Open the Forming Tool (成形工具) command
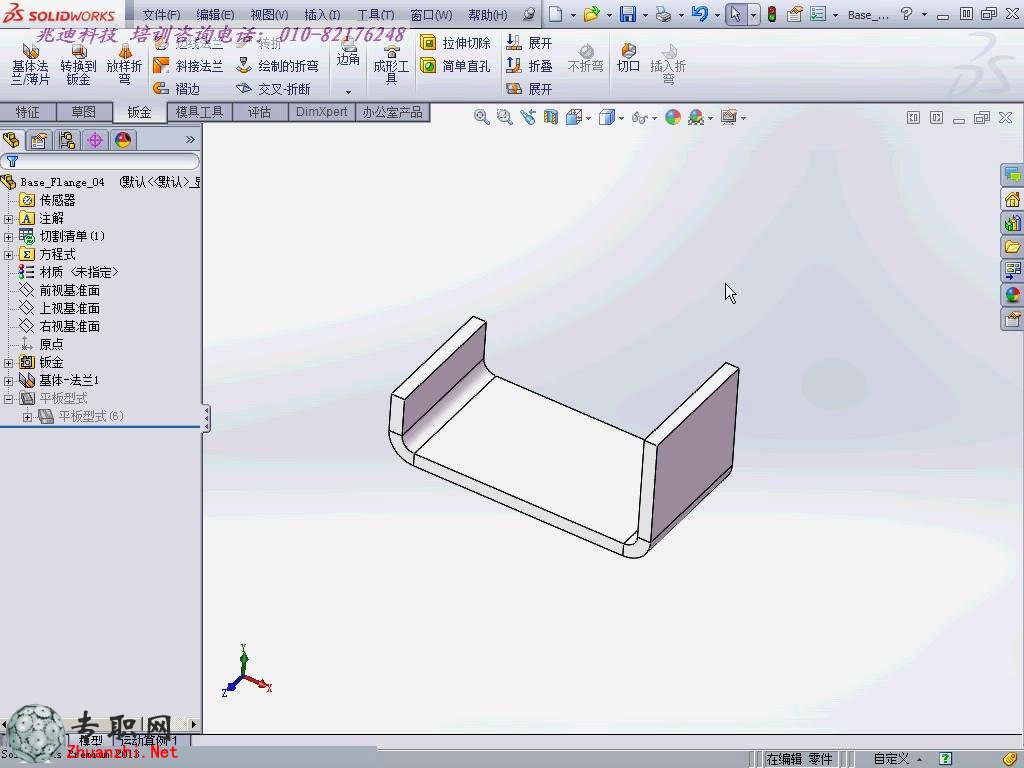 [391, 64]
